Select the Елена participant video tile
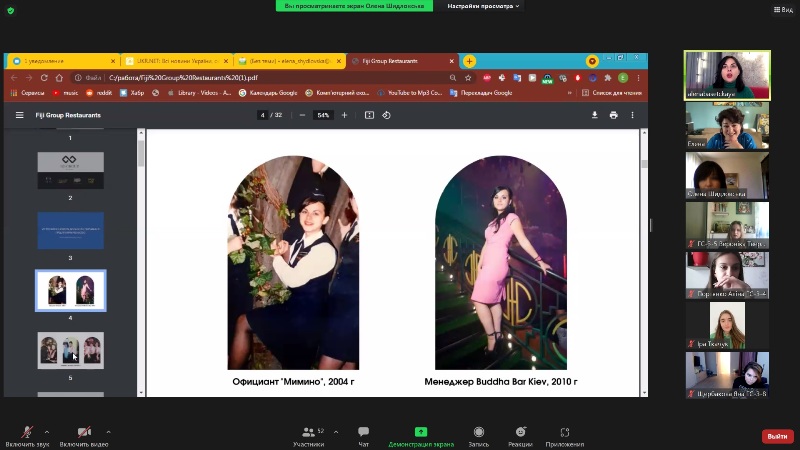 pyautogui.click(x=727, y=126)
